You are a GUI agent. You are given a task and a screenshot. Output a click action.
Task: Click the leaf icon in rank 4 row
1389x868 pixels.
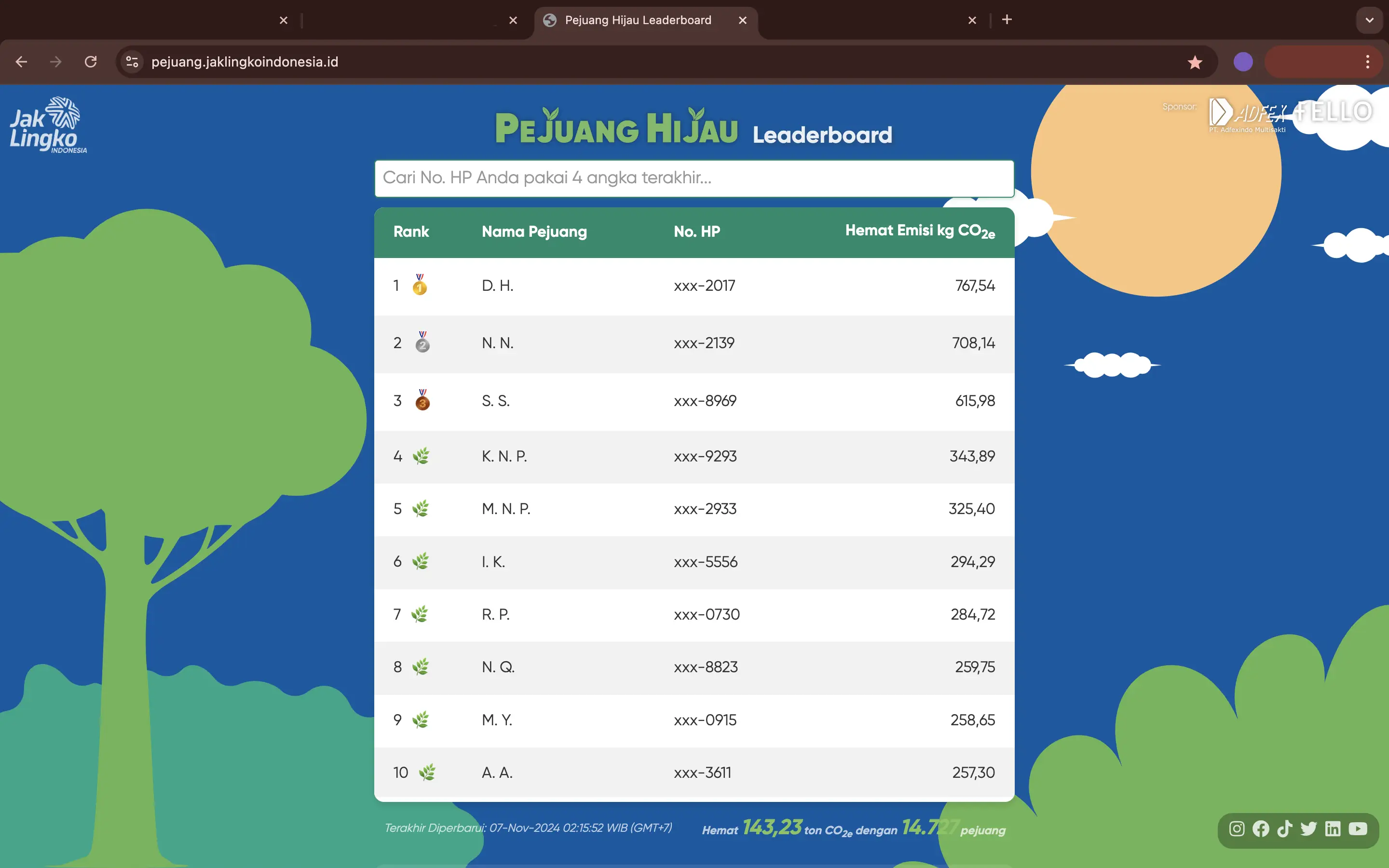click(x=421, y=456)
